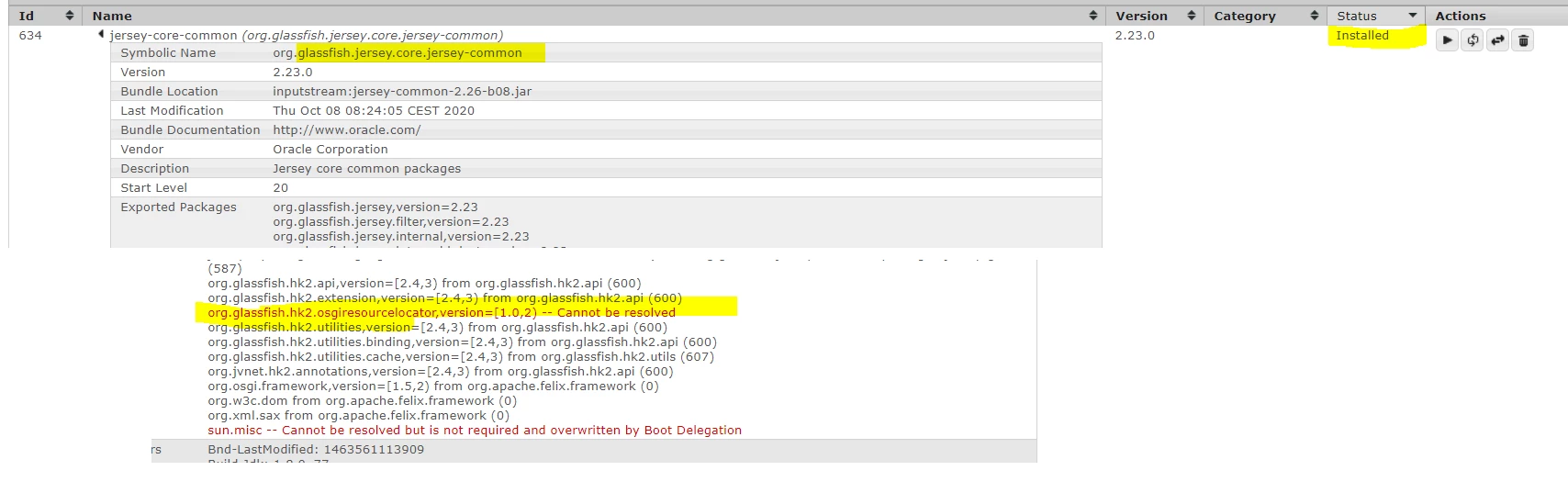Sort bundles by Id column

[x=45, y=16]
